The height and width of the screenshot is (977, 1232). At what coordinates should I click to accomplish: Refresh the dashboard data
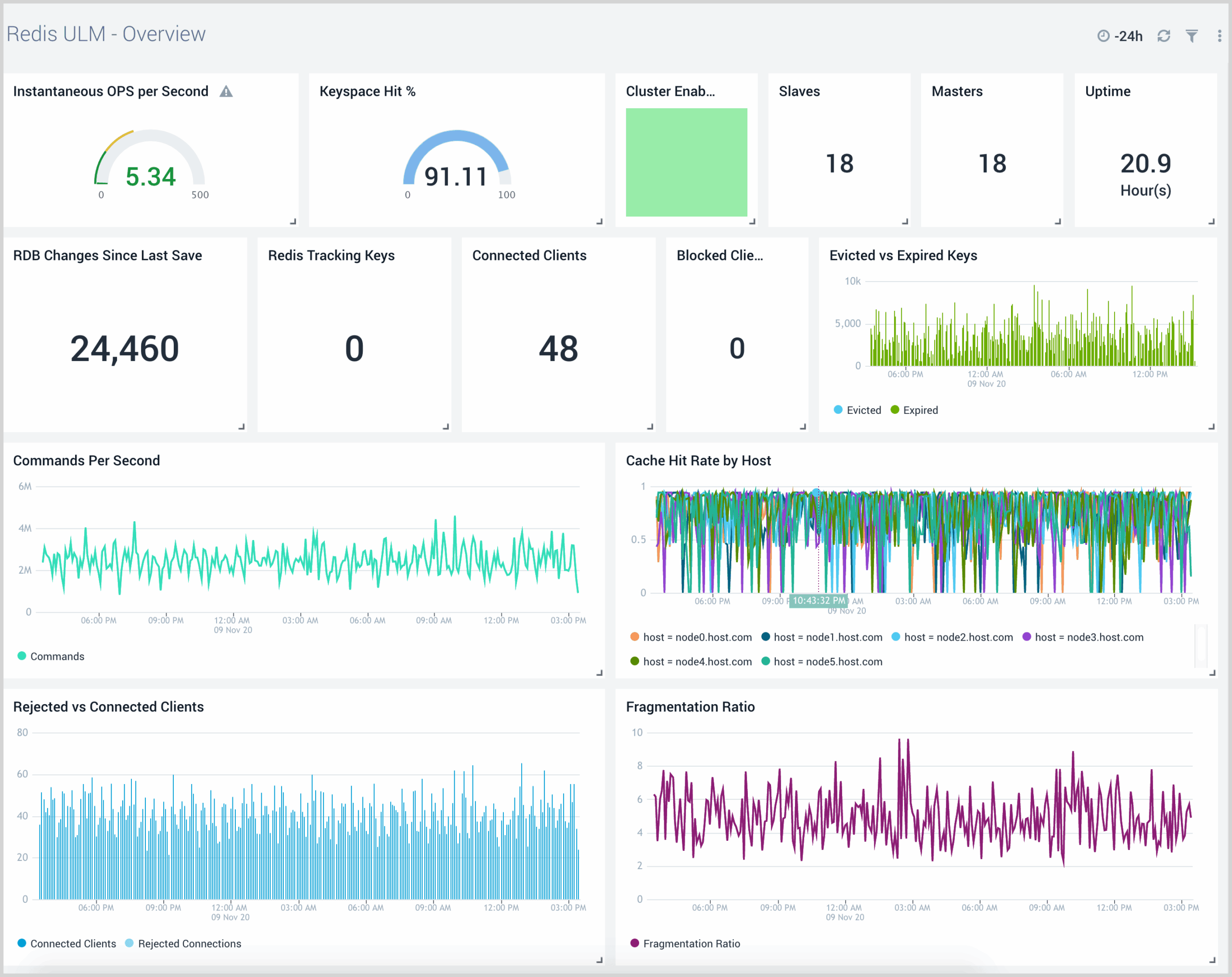pos(1164,36)
